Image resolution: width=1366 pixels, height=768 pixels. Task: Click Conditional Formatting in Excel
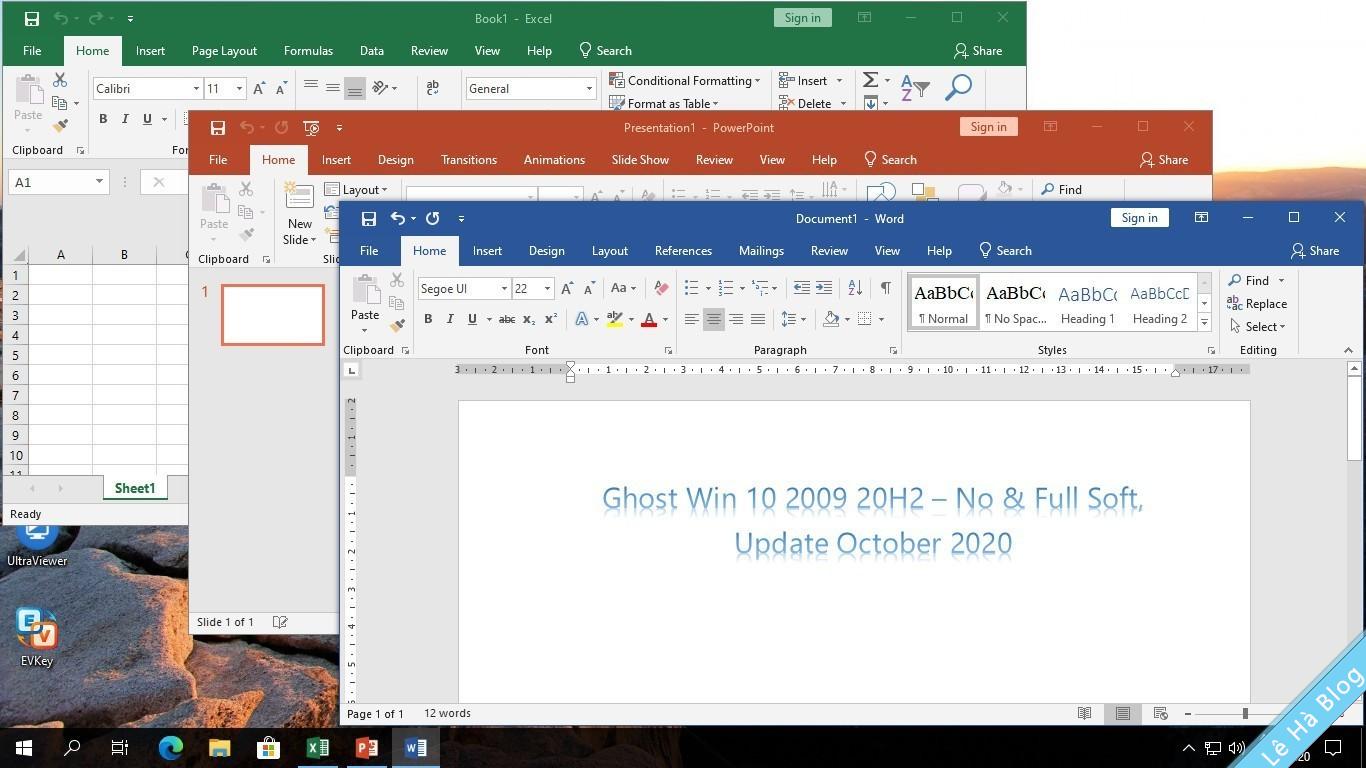tap(685, 80)
